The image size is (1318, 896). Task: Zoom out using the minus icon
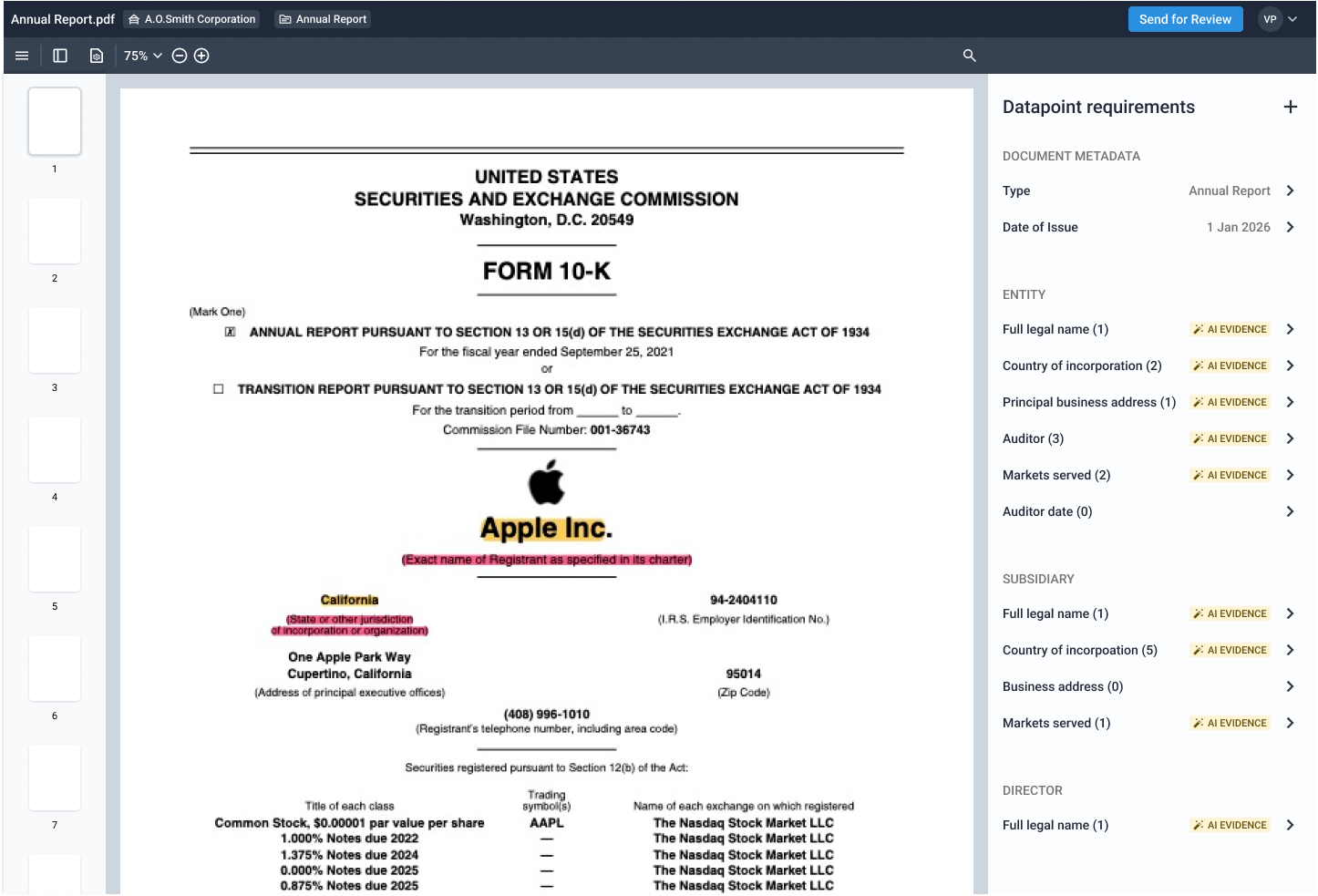[179, 56]
